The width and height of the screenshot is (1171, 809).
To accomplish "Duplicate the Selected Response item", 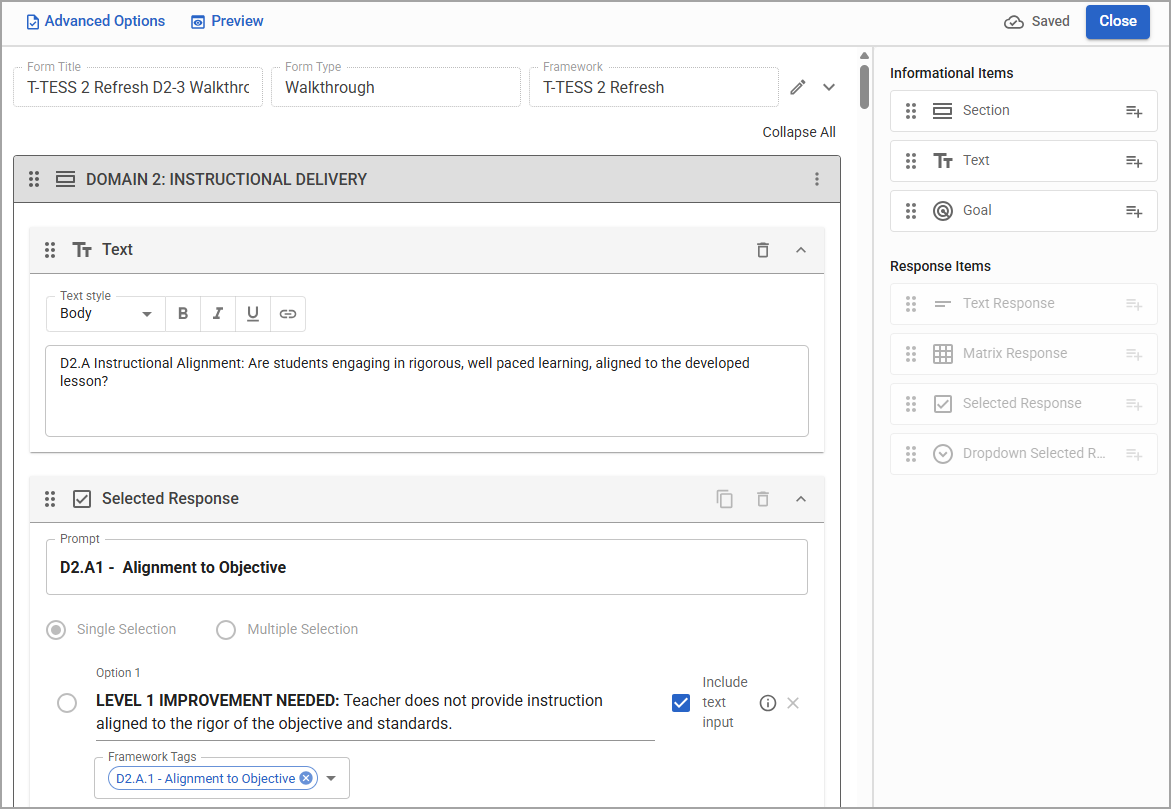I will pyautogui.click(x=724, y=499).
